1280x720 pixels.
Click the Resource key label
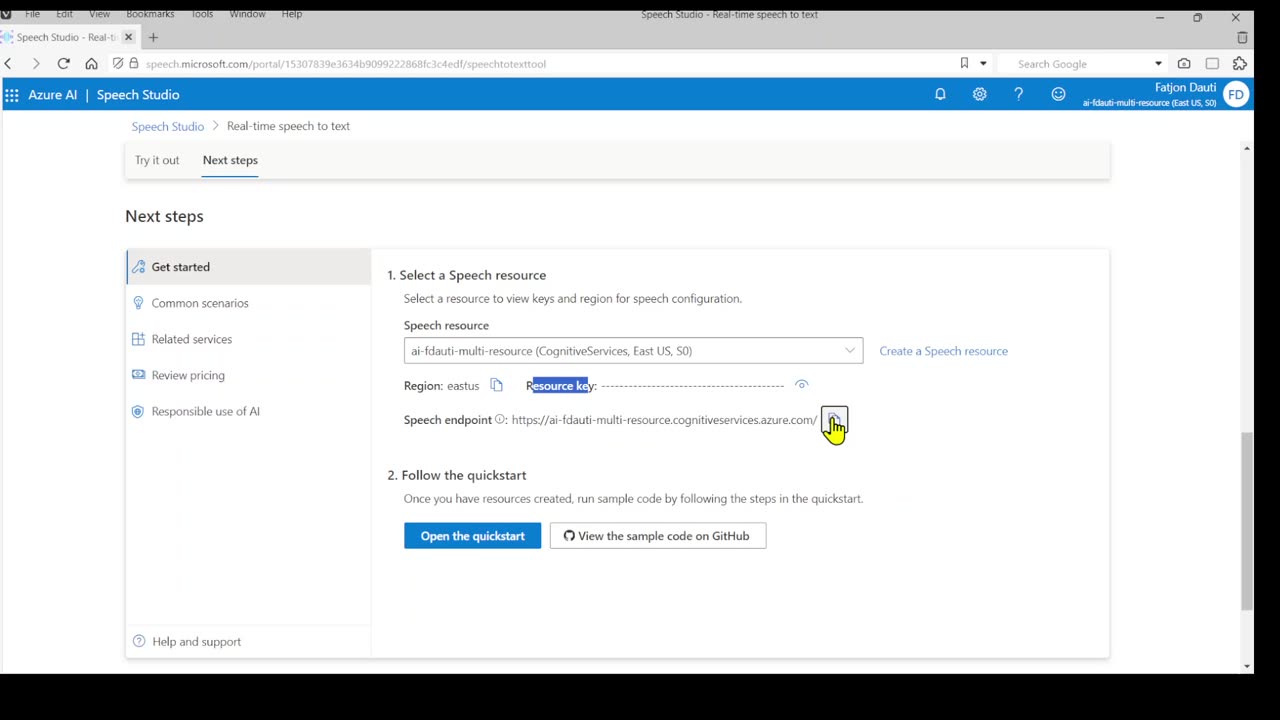click(561, 385)
